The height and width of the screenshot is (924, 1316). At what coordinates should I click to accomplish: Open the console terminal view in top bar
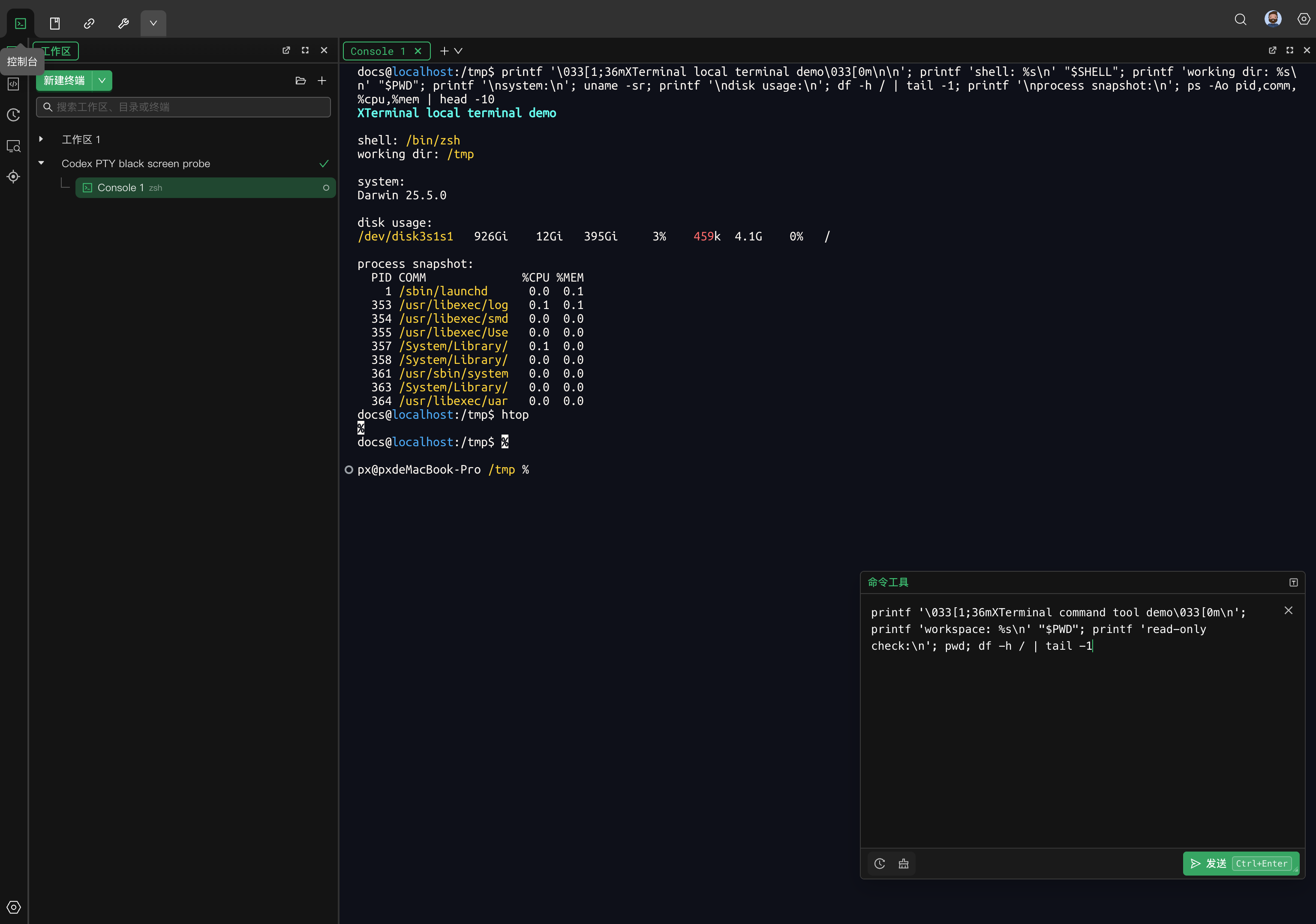point(21,24)
